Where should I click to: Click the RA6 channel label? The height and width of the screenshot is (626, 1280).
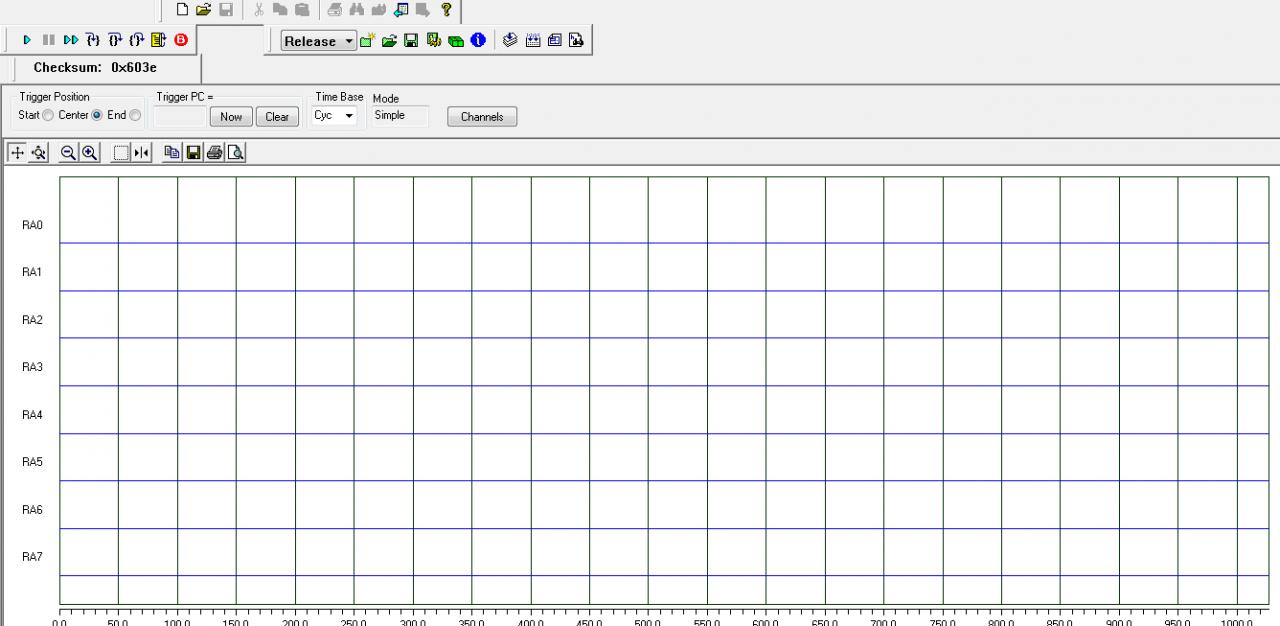click(32, 510)
